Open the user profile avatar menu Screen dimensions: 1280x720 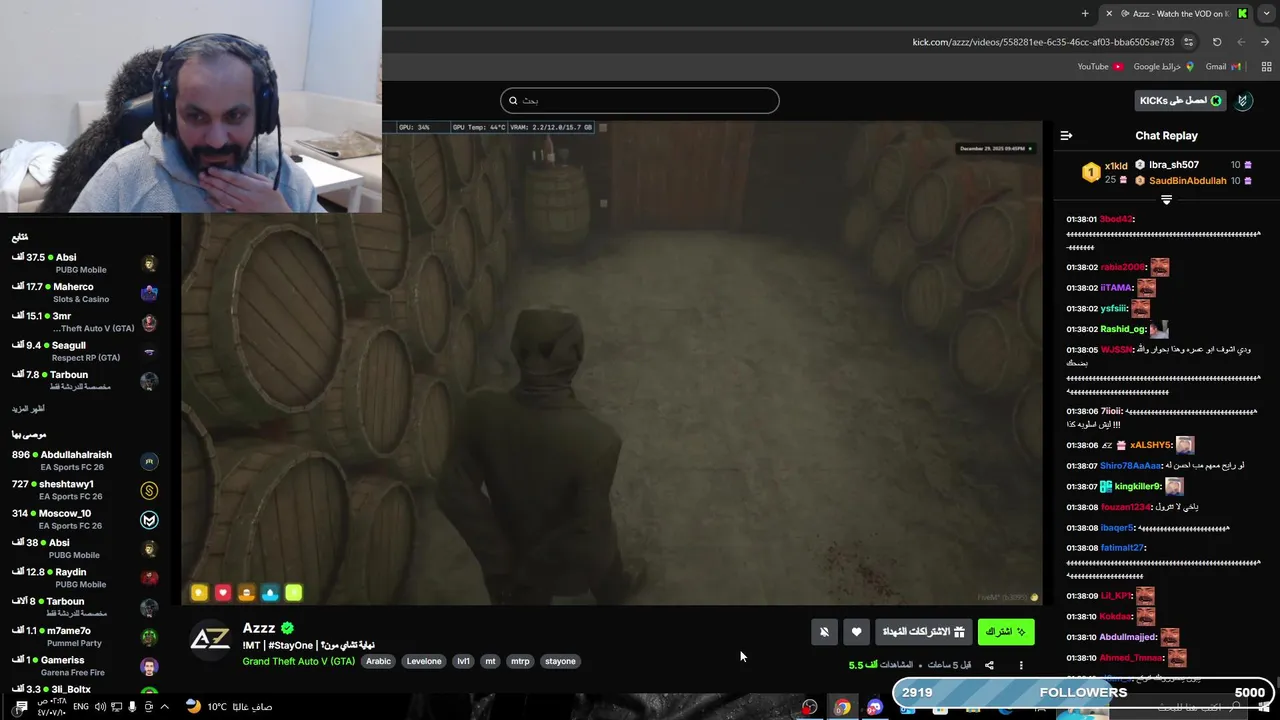1243,101
